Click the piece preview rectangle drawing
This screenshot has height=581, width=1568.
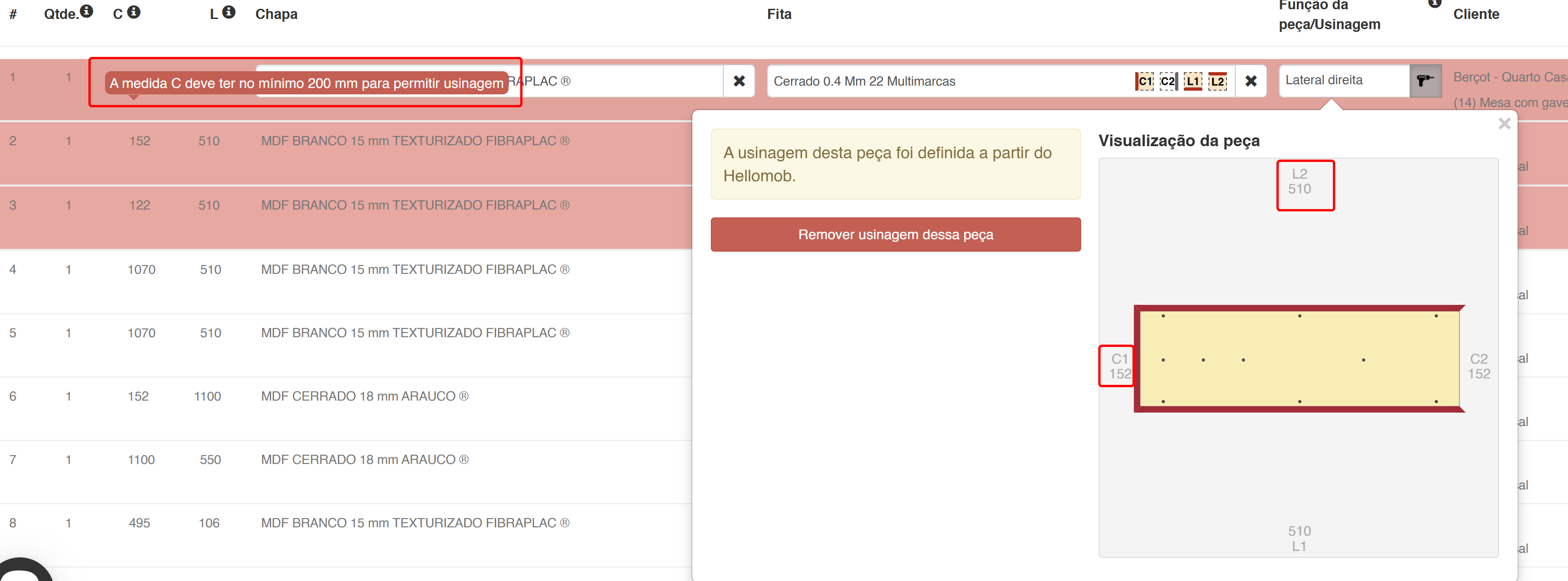1298,359
